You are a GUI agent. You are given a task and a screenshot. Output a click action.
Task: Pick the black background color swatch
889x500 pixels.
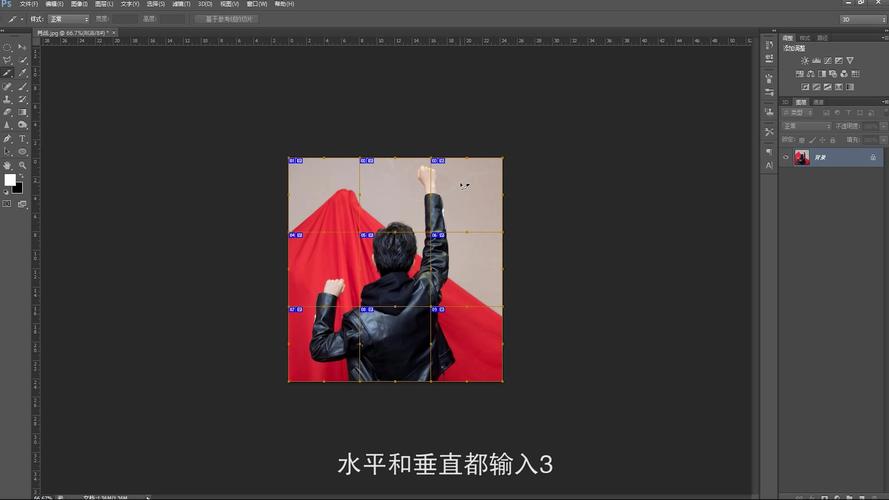[x=19, y=189]
